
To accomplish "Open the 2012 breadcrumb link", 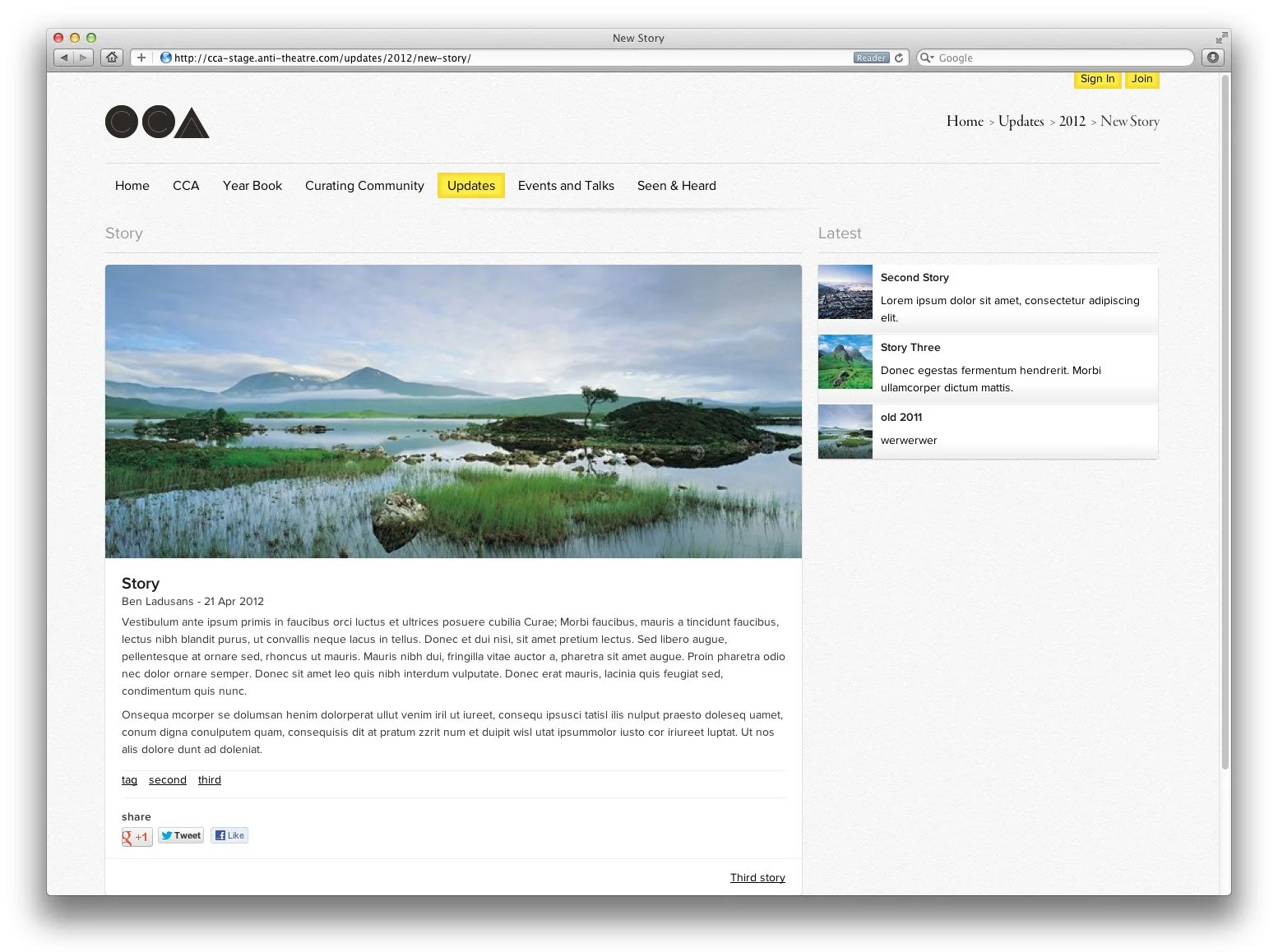I will [1072, 121].
